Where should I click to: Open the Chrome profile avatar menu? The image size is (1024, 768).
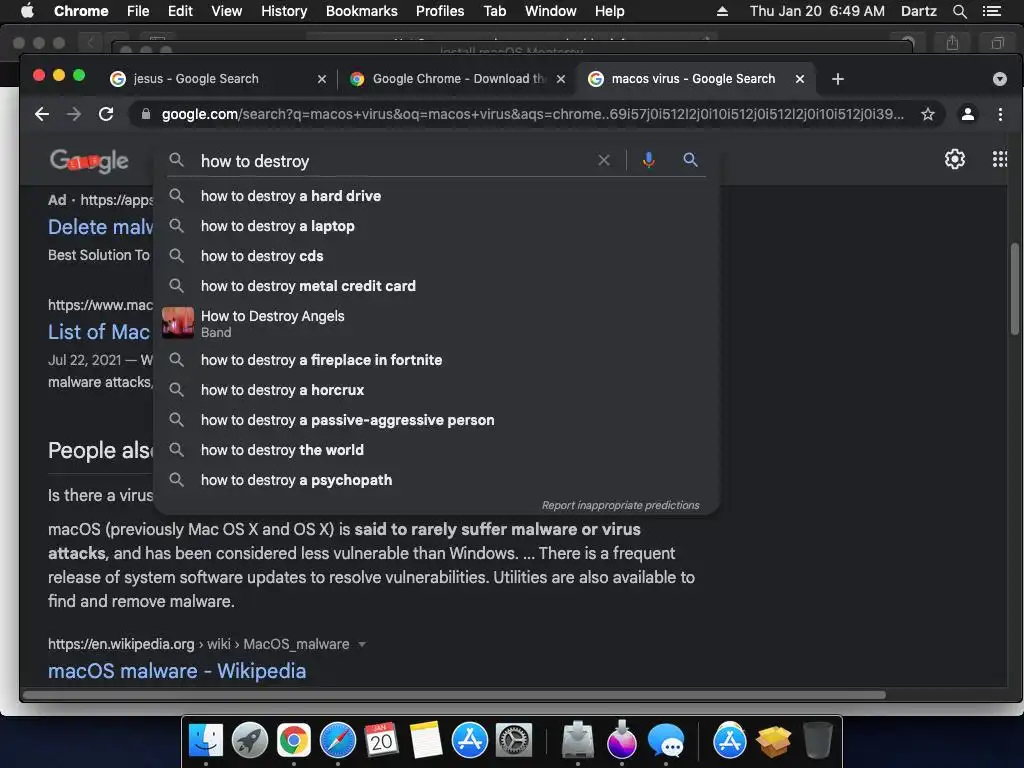968,114
